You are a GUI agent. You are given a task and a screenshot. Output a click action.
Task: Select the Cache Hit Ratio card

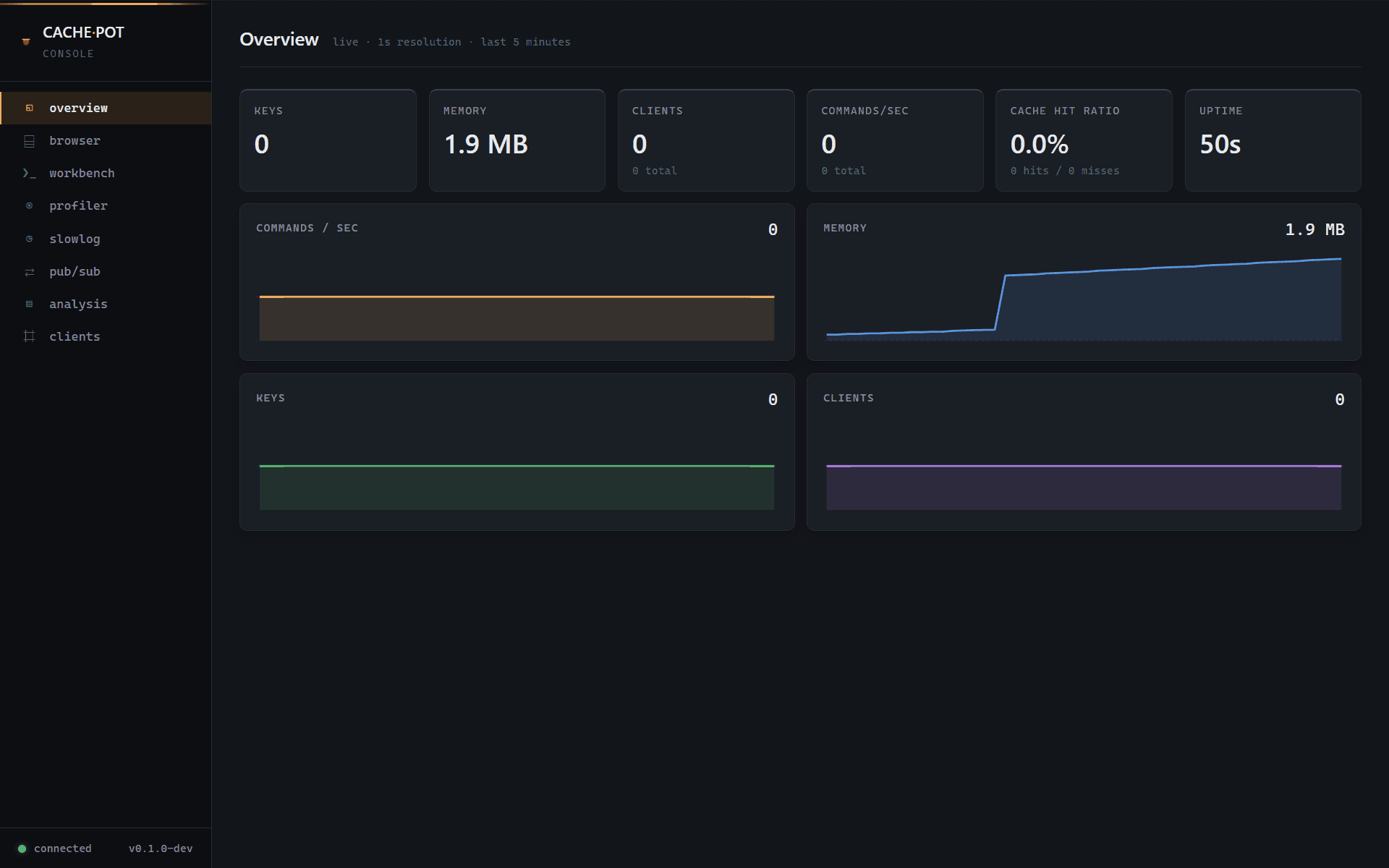1084,140
